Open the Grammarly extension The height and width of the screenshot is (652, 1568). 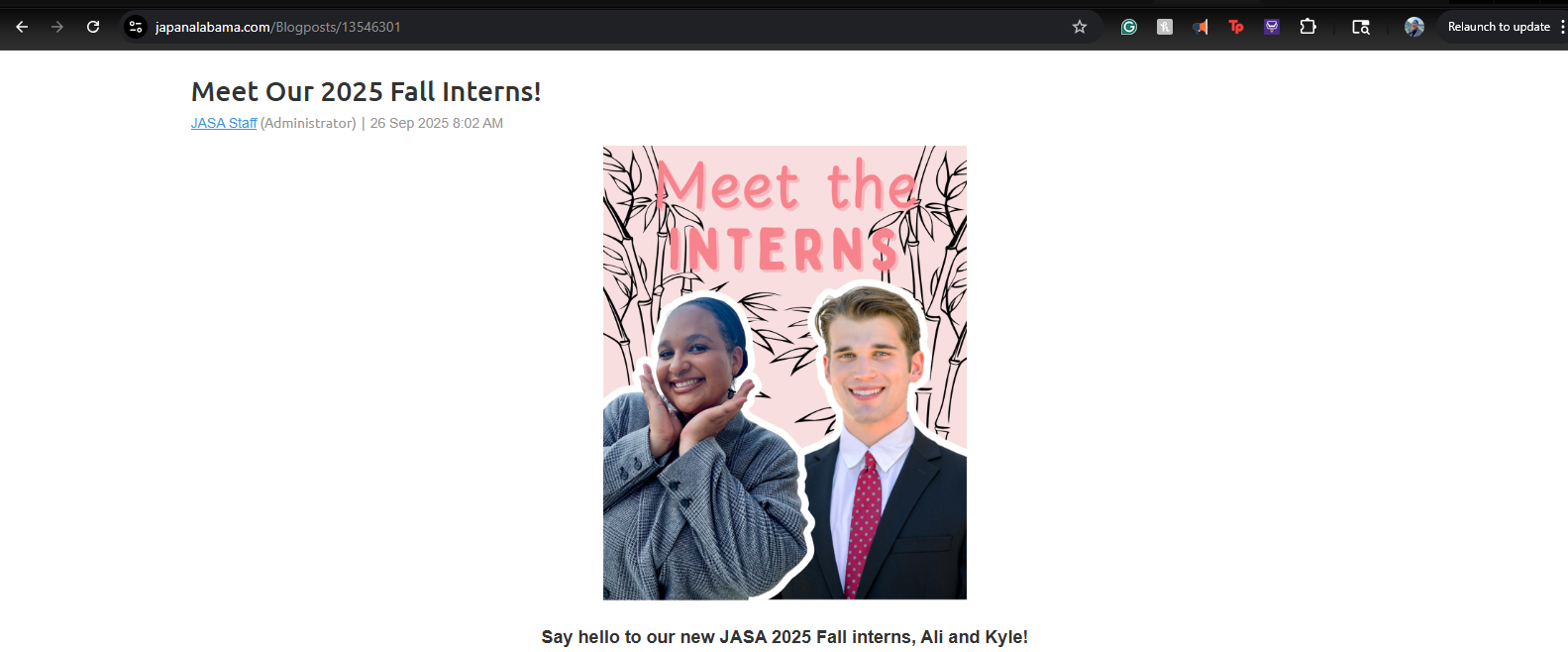click(1129, 27)
